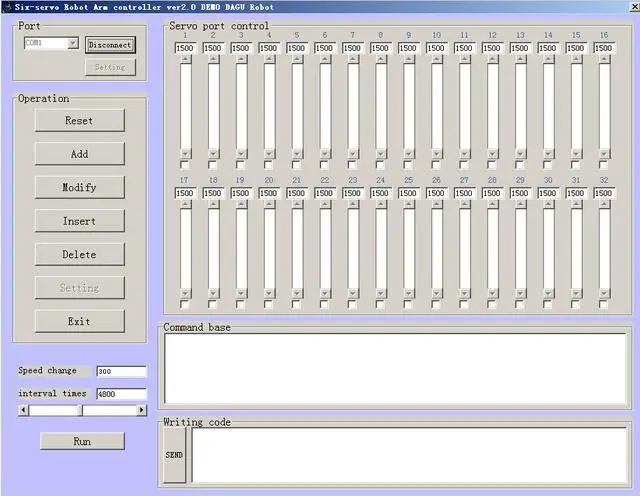Click the Modify operation button
This screenshot has height=496, width=640.
pyautogui.click(x=80, y=187)
